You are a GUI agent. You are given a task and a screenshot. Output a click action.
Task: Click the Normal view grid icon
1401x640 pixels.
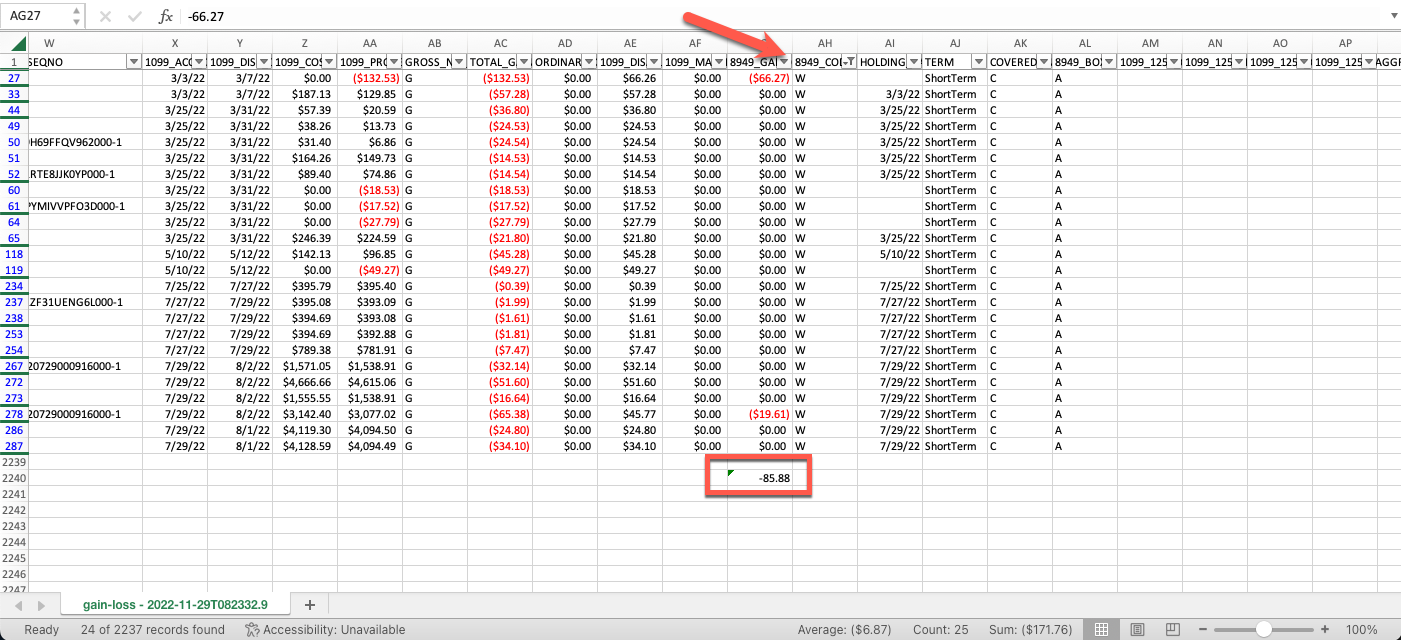[x=1101, y=630]
